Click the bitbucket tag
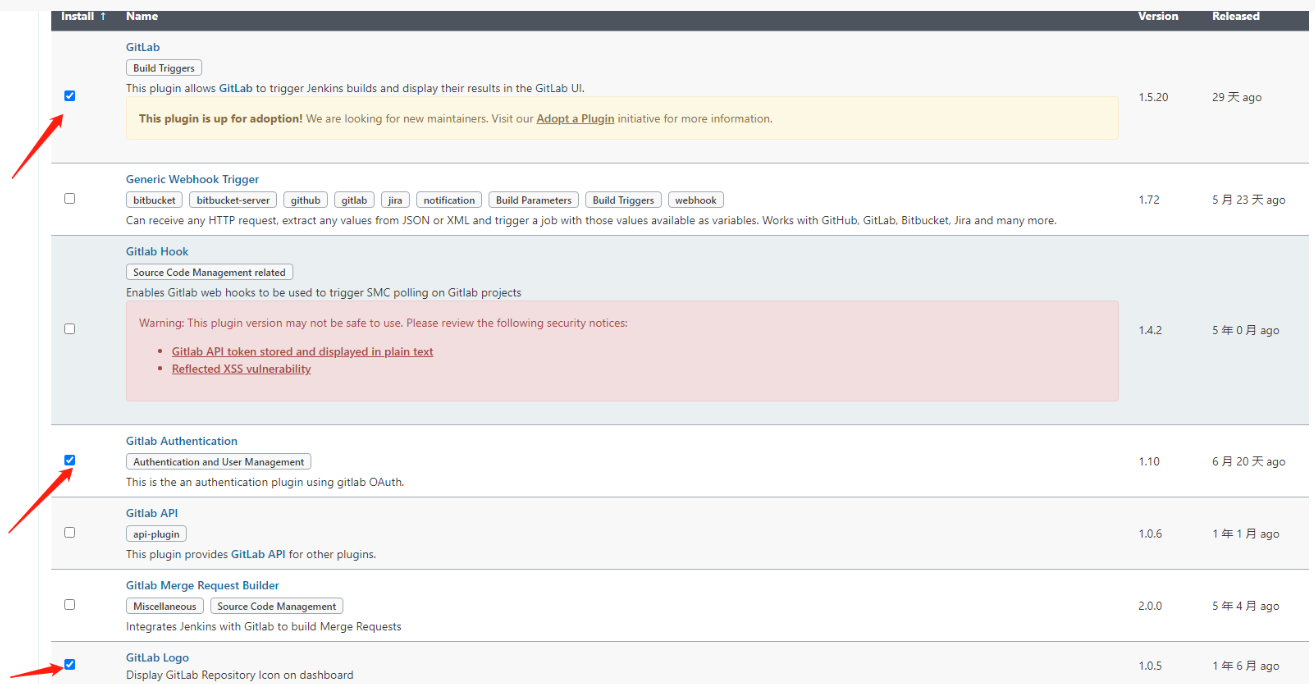This screenshot has width=1315, height=684. (154, 200)
